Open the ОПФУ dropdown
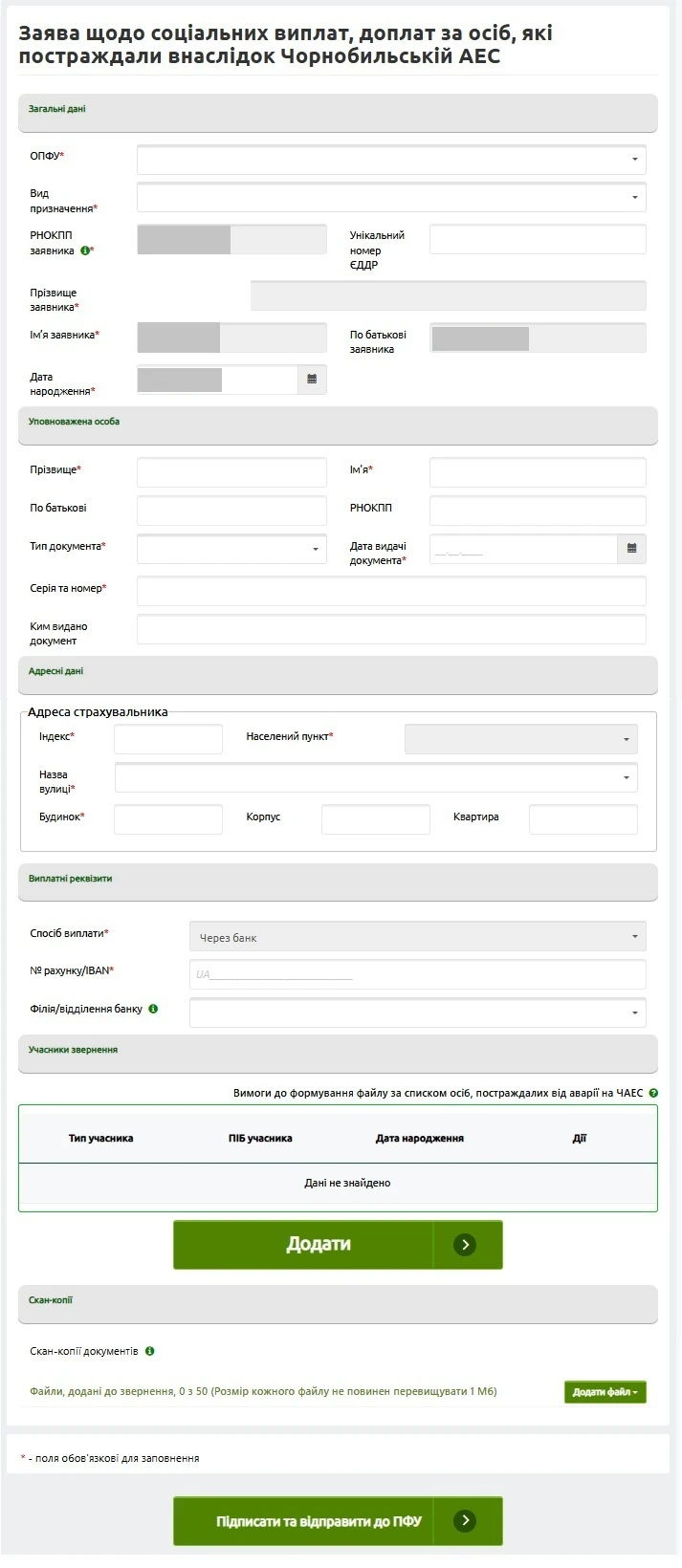 click(391, 160)
